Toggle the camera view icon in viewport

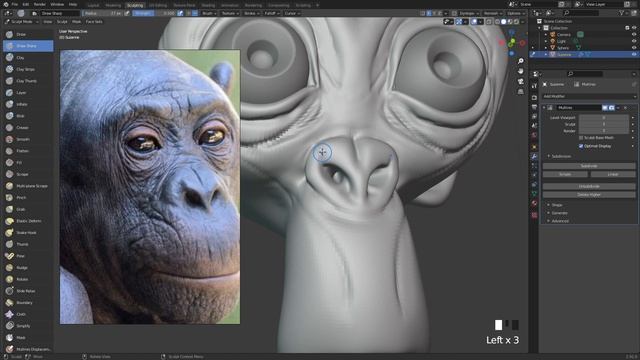point(520,82)
